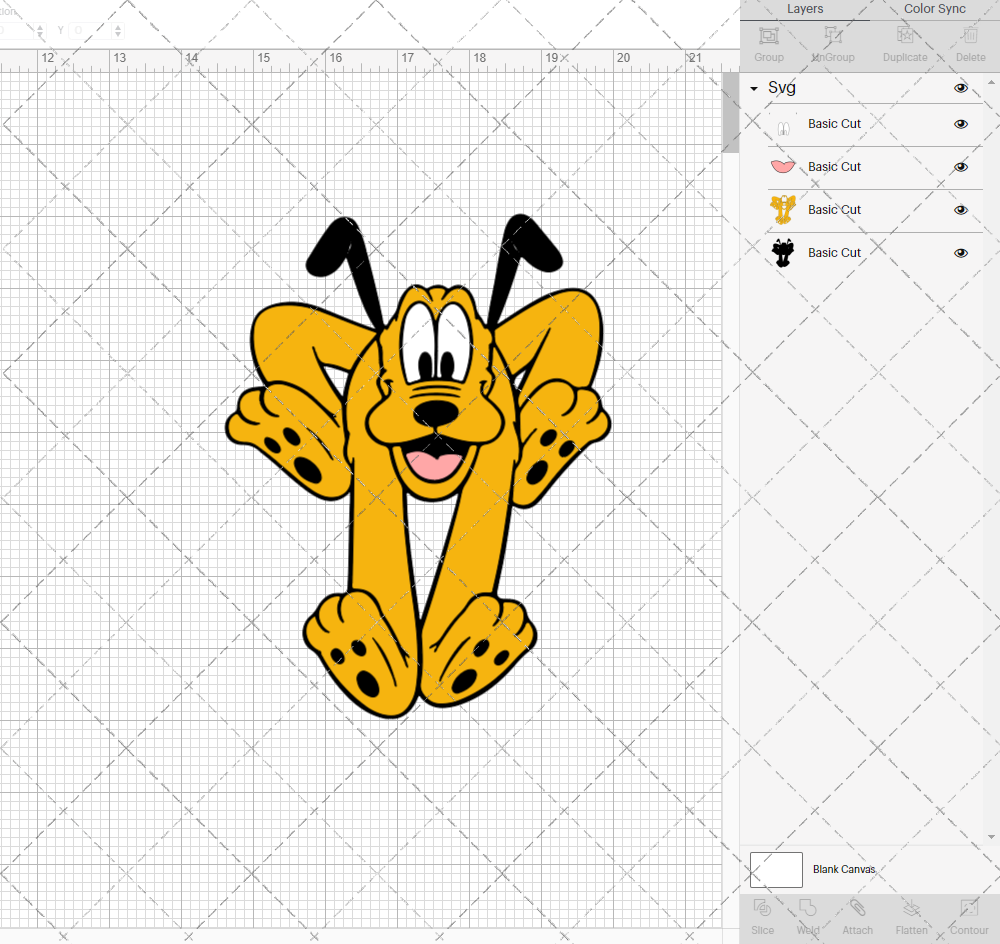This screenshot has width=1000, height=944.
Task: Click the UnGroup icon
Action: tap(832, 35)
